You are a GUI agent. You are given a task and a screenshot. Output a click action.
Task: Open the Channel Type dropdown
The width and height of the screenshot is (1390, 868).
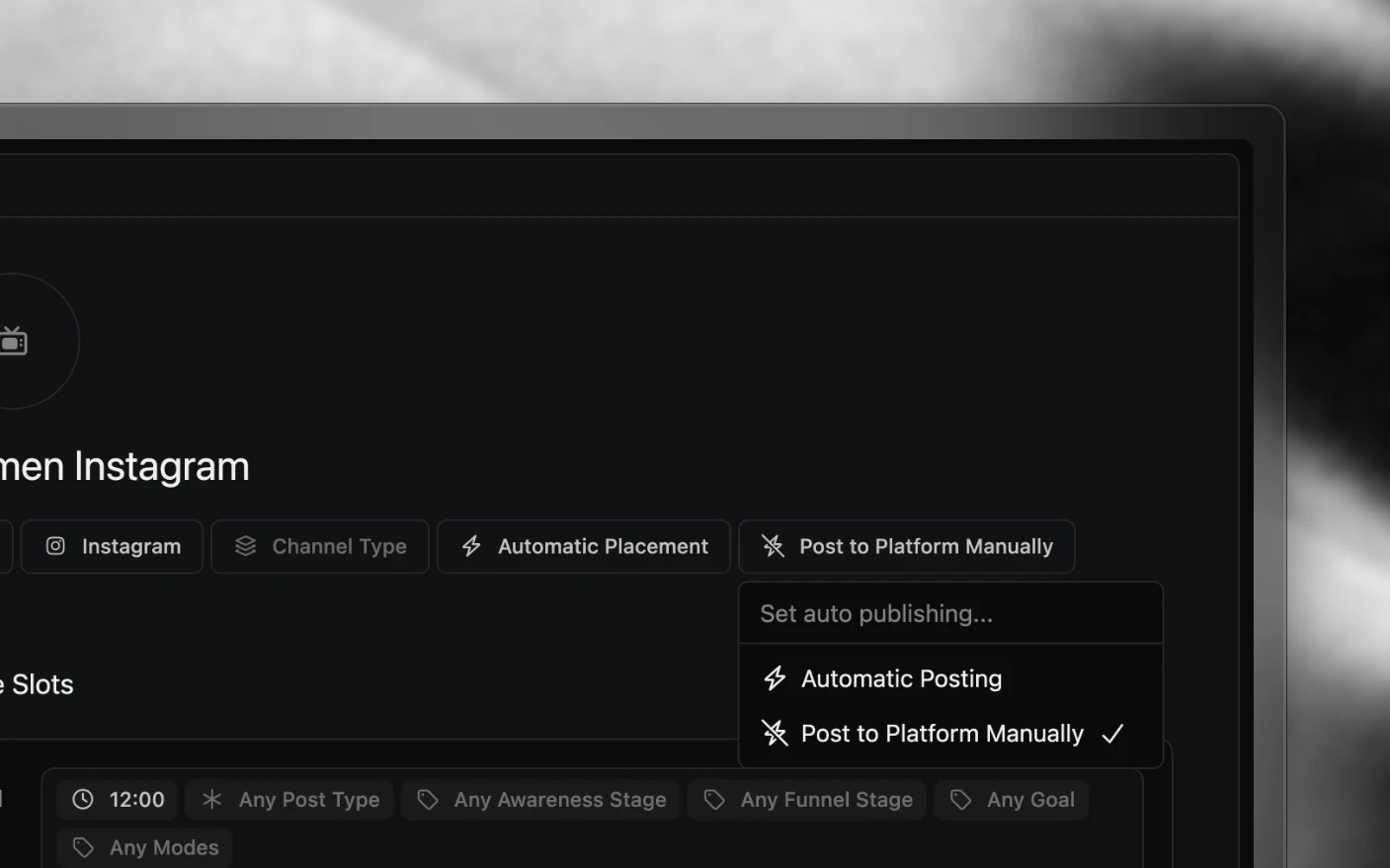[320, 546]
